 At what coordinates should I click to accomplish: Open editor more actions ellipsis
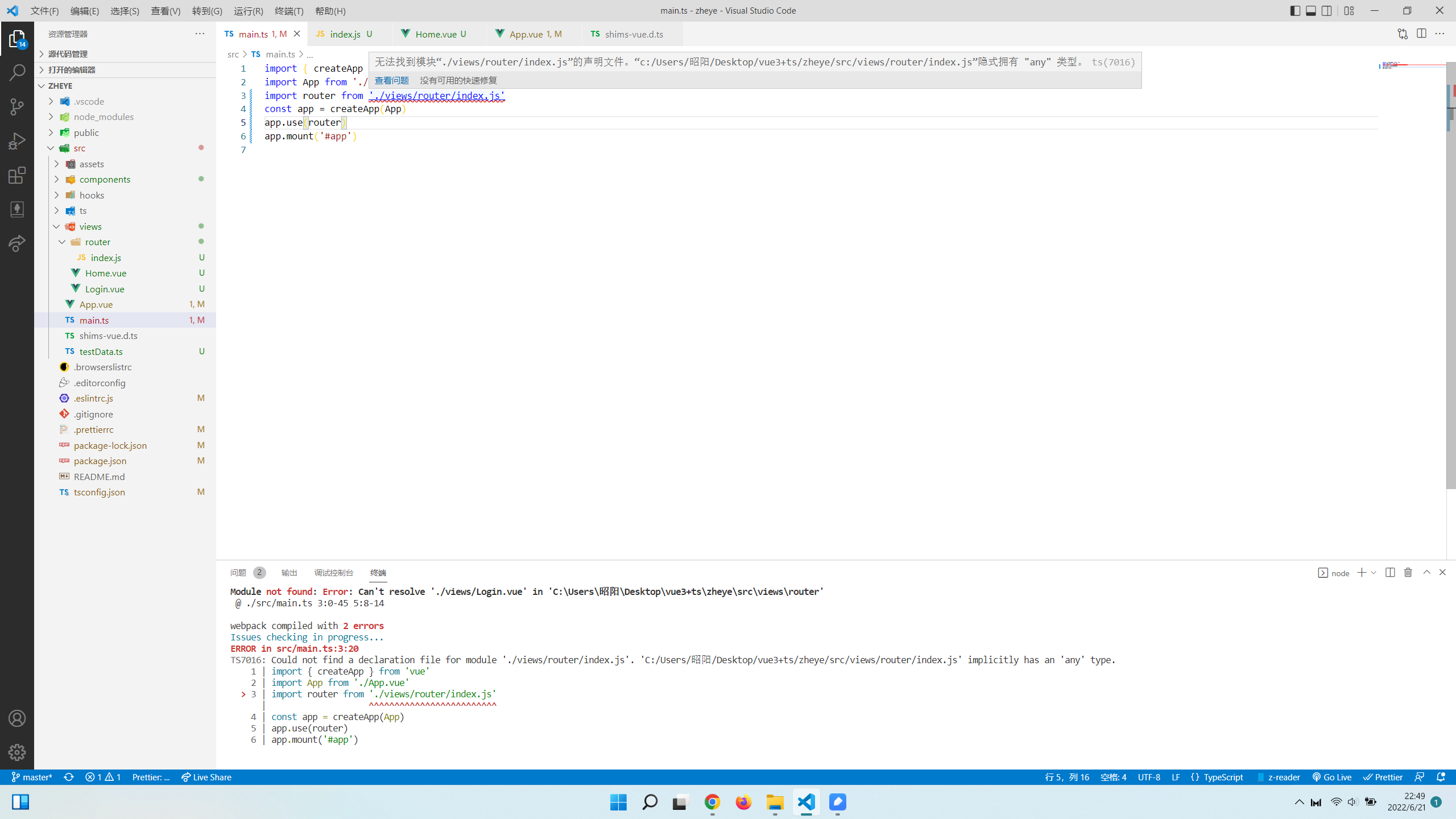point(1440,34)
